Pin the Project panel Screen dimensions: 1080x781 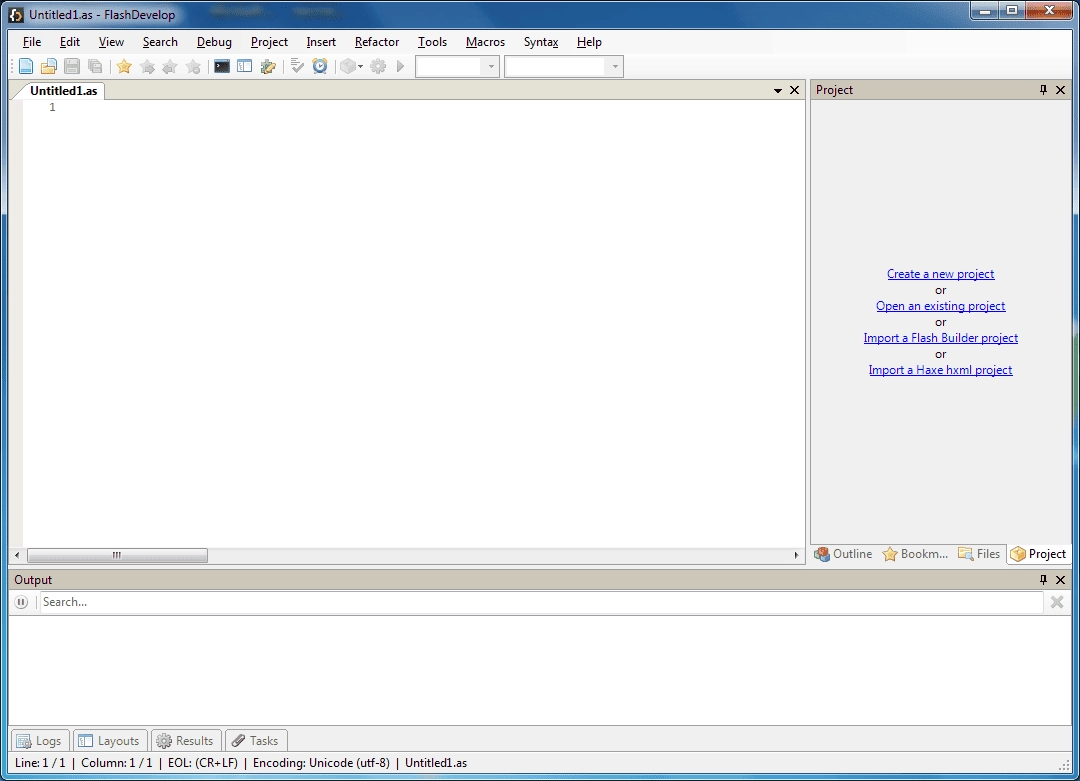1043,90
